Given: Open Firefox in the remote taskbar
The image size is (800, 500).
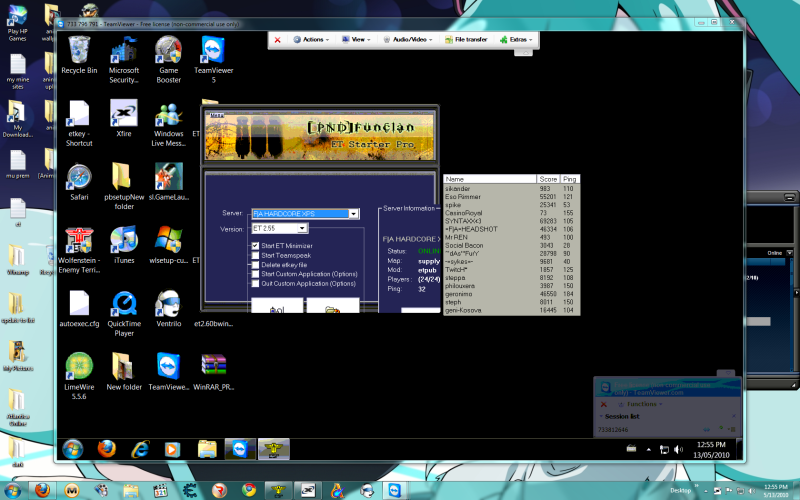Looking at the screenshot, I should point(107,449).
